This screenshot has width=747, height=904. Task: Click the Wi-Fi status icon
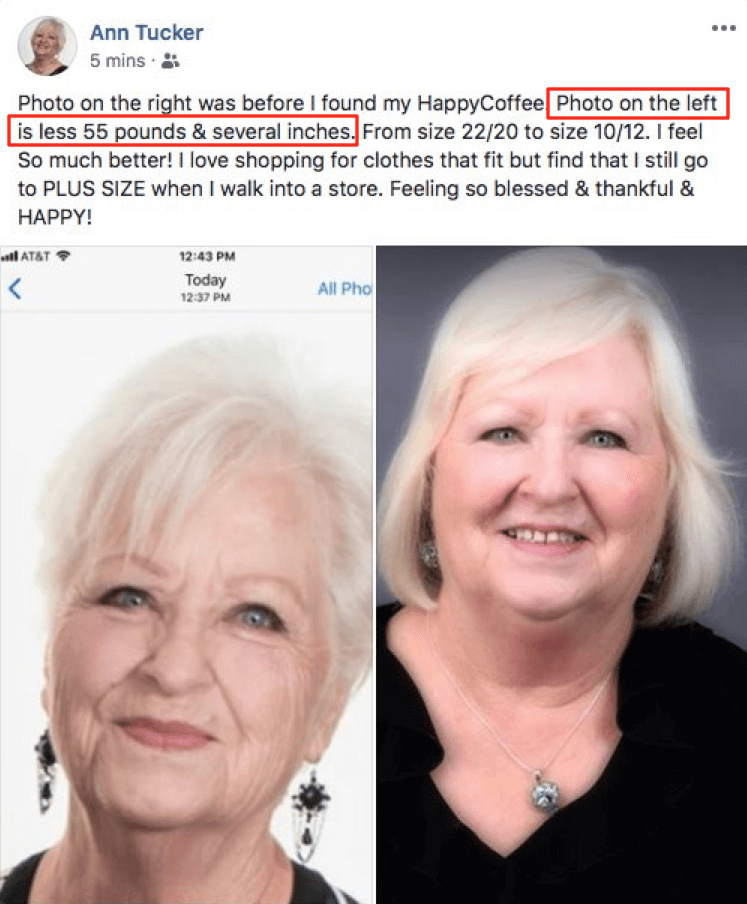pos(63,255)
